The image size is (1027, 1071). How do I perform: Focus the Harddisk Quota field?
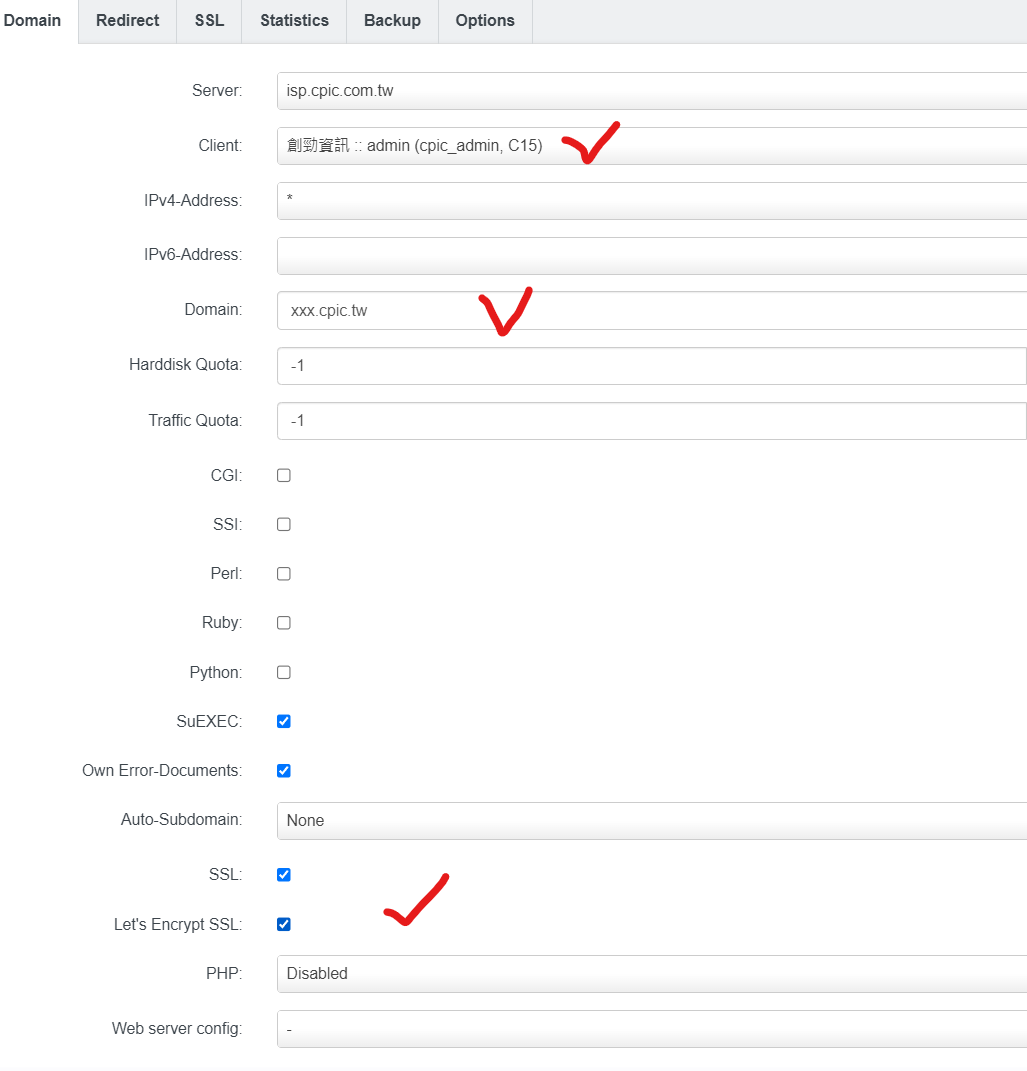(x=650, y=366)
